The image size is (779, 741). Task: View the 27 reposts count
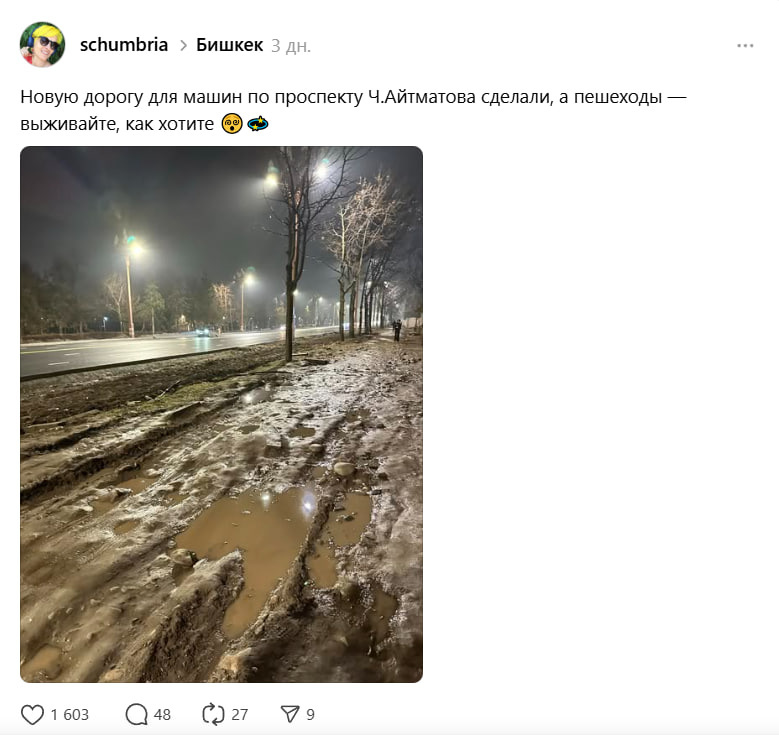(x=239, y=715)
